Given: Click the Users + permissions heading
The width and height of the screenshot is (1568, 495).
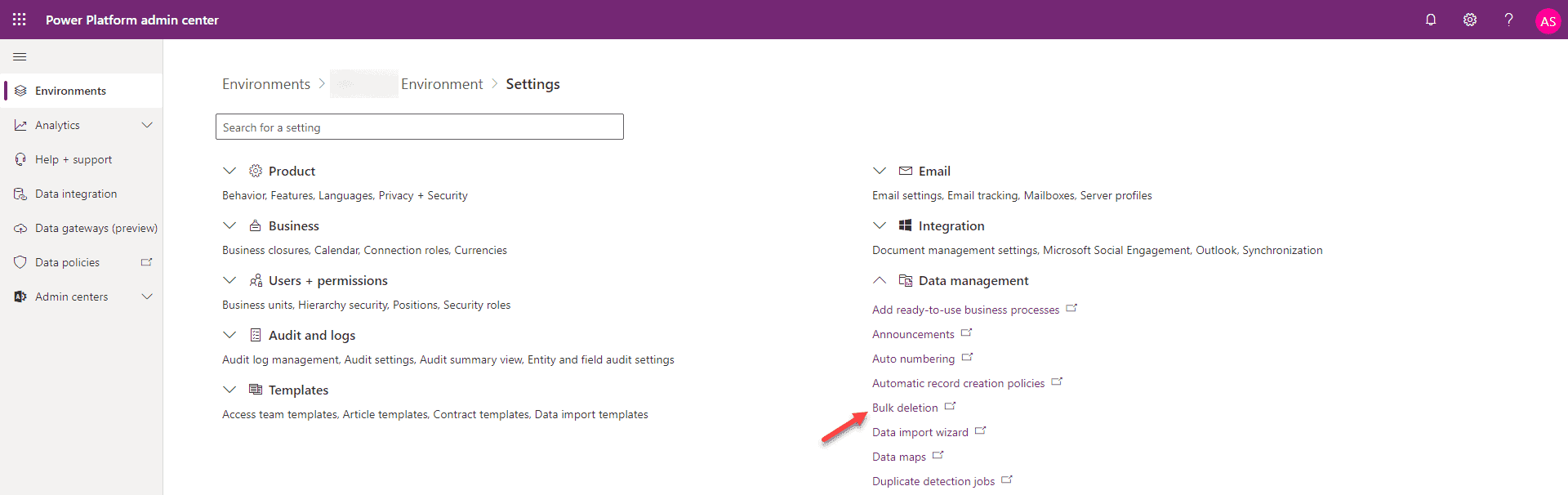Looking at the screenshot, I should [x=328, y=280].
